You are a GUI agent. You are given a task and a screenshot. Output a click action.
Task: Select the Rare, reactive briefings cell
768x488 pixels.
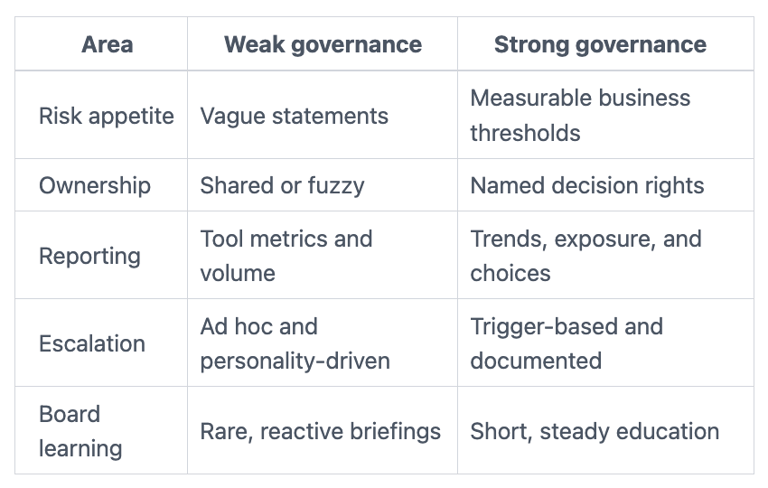click(x=320, y=431)
